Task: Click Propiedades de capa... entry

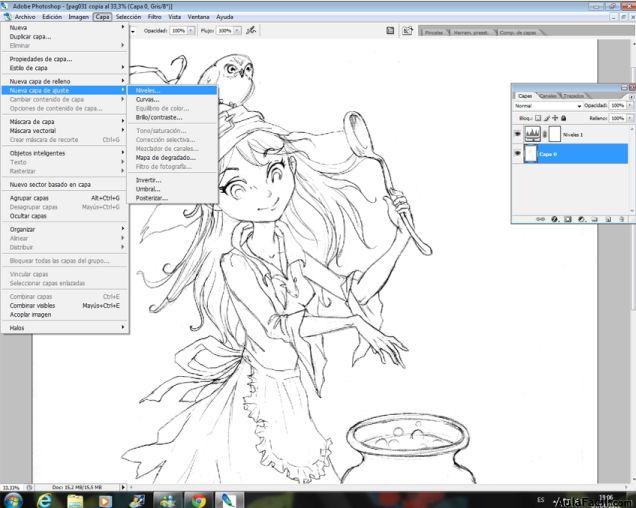Action: [x=65, y=59]
